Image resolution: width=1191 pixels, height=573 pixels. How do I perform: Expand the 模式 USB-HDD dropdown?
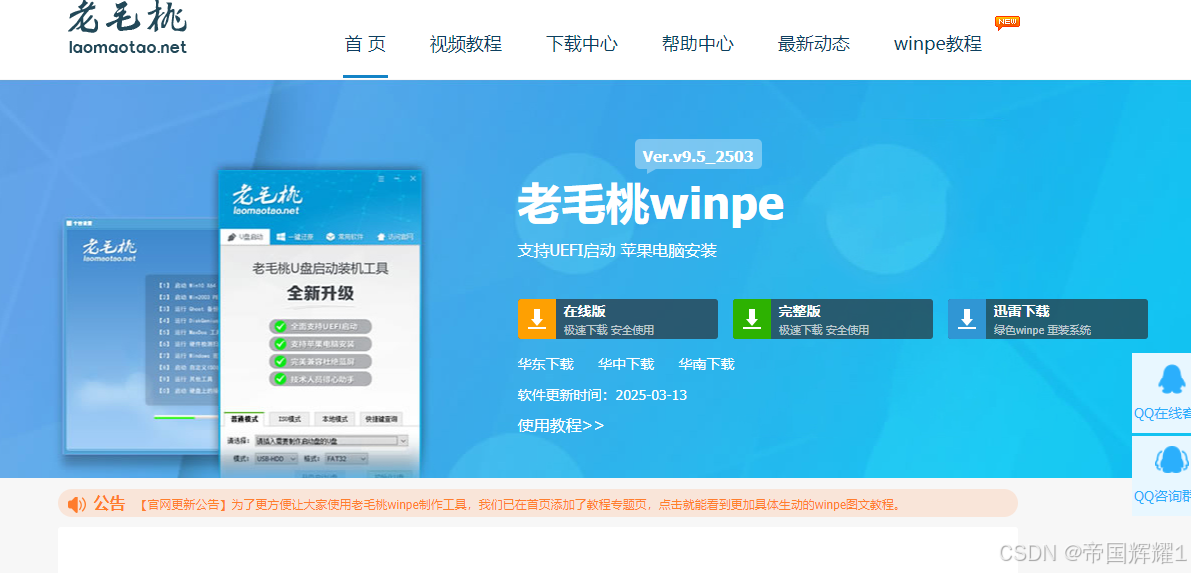[x=276, y=459]
